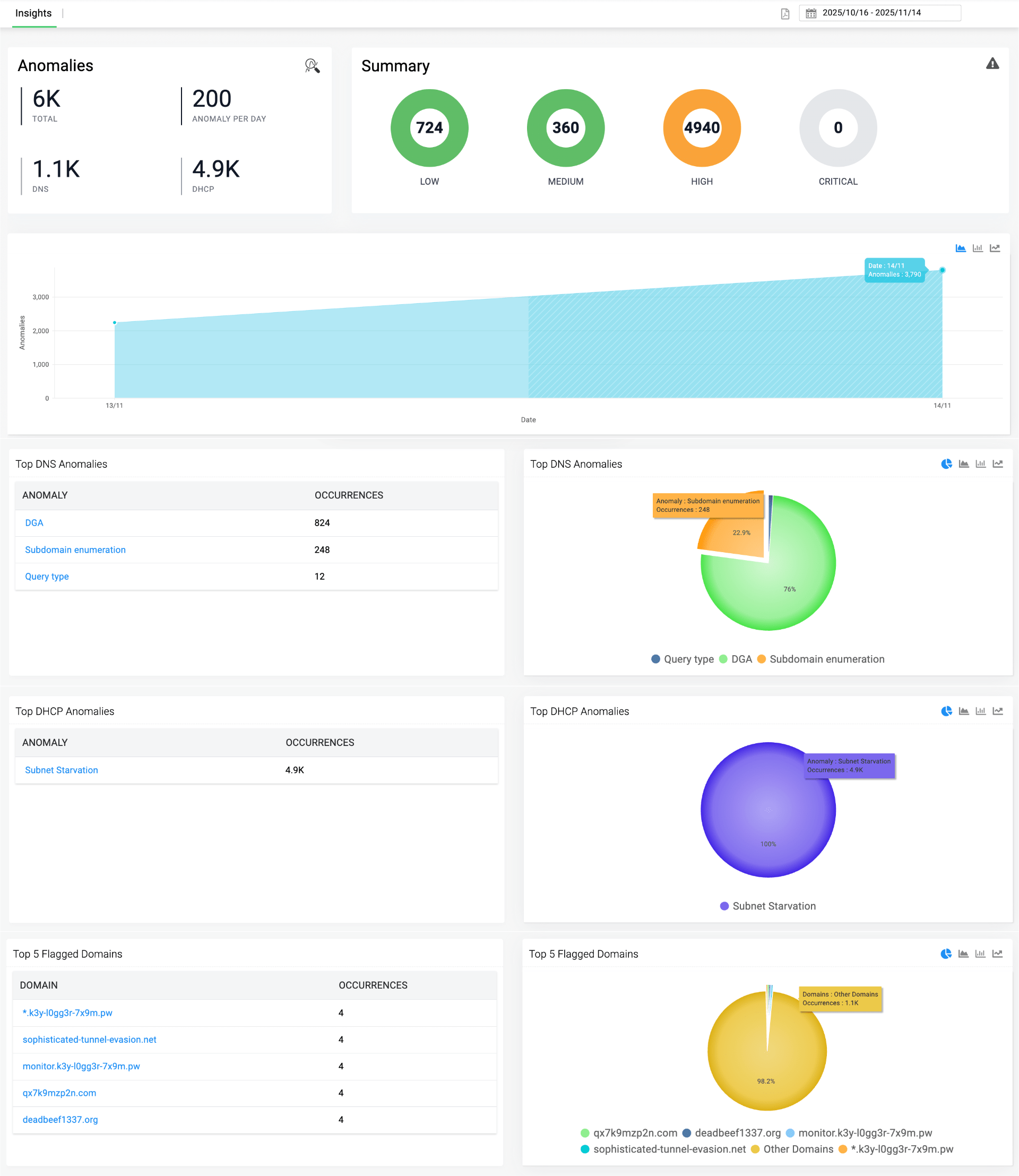Switch Top 5 Flagged Domains to line chart

(x=998, y=954)
